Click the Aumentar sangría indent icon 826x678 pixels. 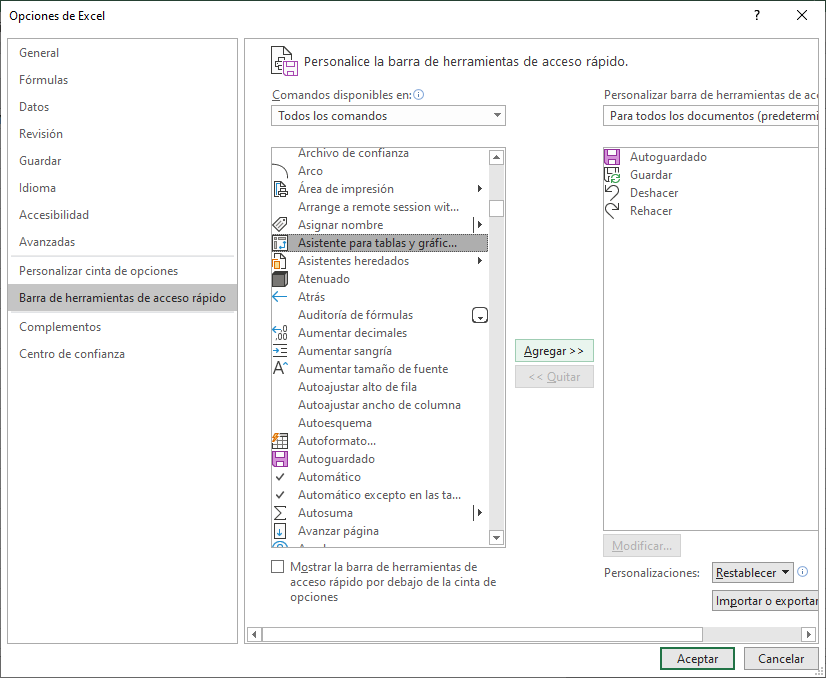tap(280, 351)
